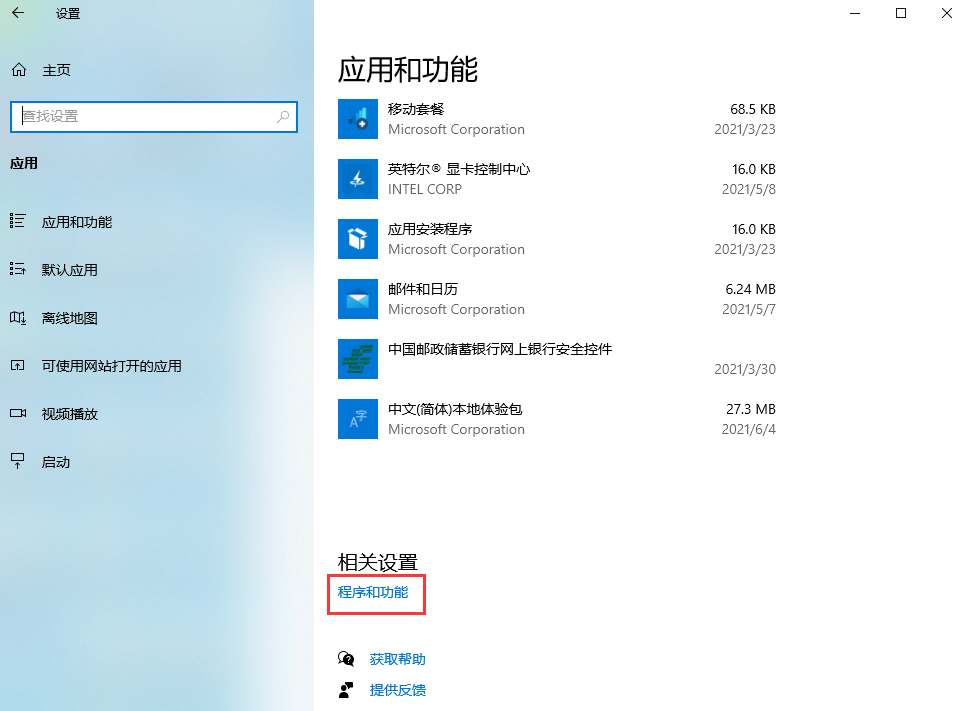Click the 默认应用 sidebar icon
This screenshot has height=711, width=961.
18,269
